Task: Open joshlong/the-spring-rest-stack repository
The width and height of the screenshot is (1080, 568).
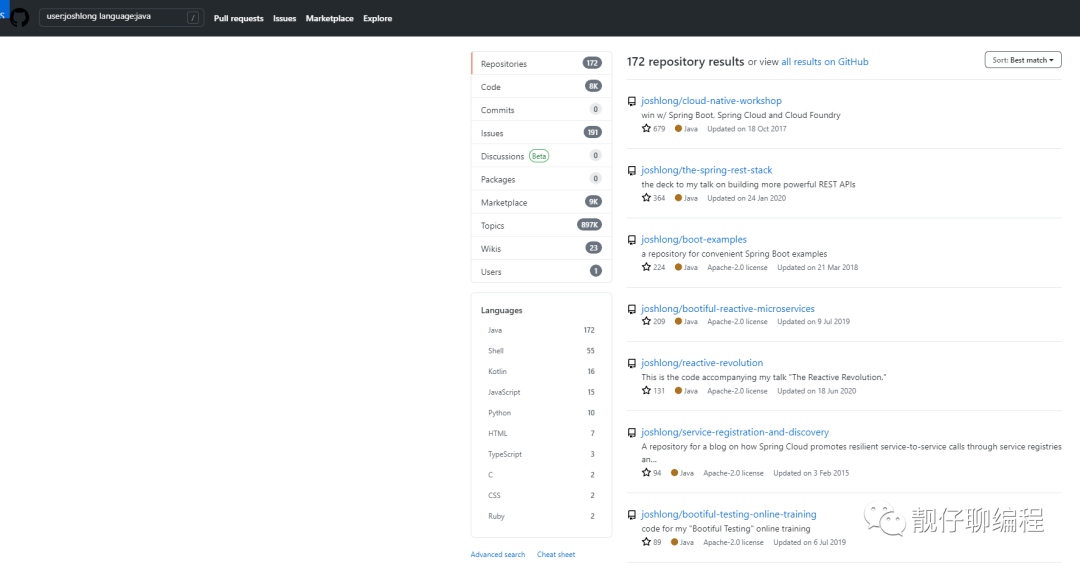Action: 707,170
